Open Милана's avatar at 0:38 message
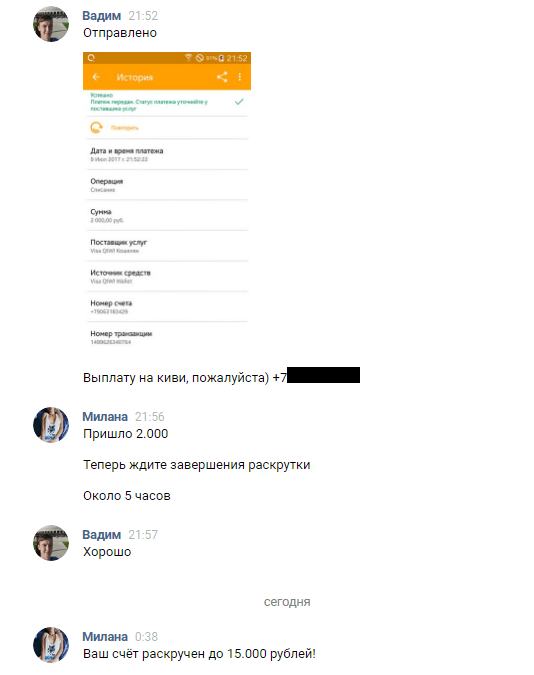534x675 pixels. click(51, 645)
